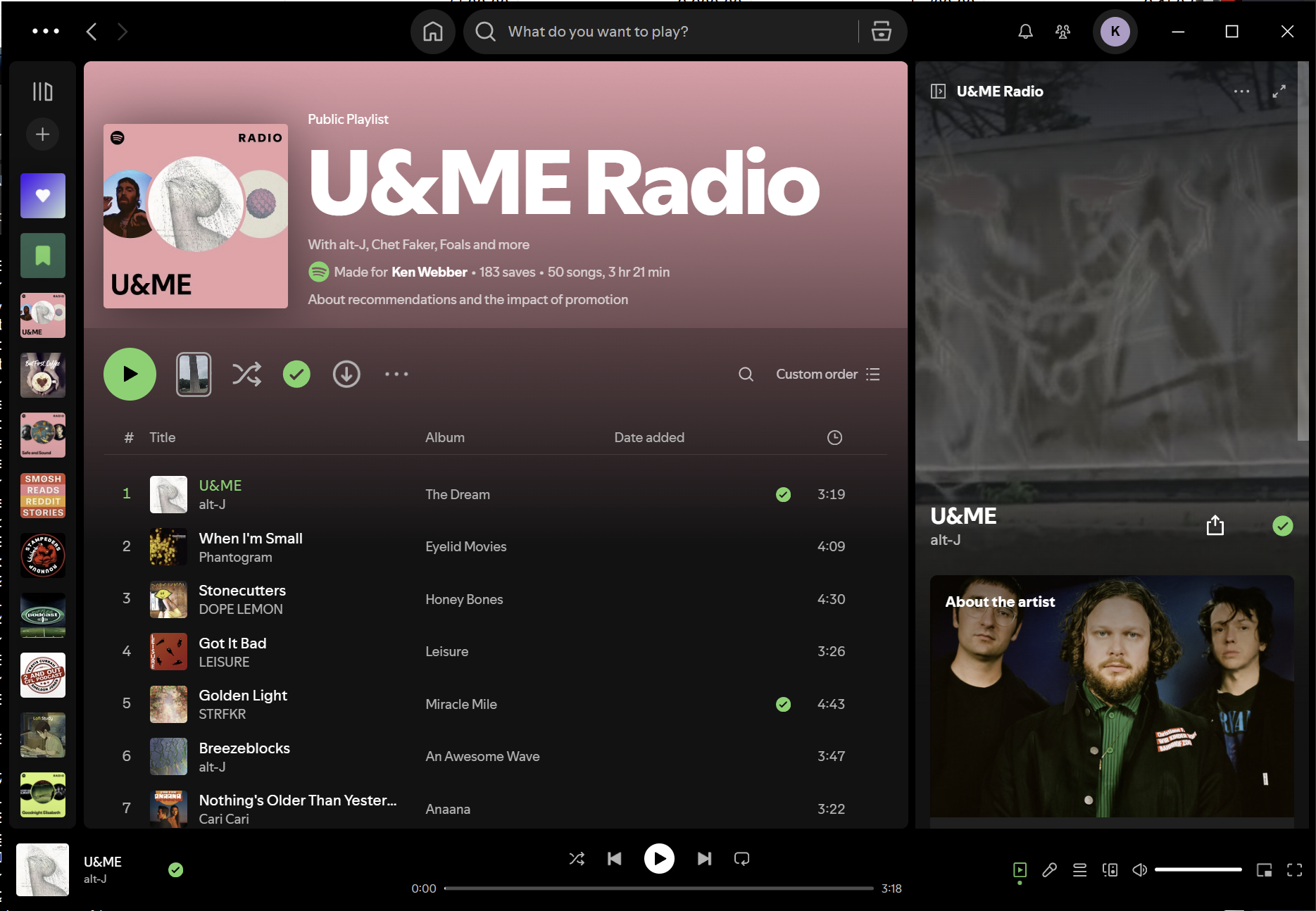
Task: Download the U&ME Radio playlist
Action: pyautogui.click(x=346, y=374)
